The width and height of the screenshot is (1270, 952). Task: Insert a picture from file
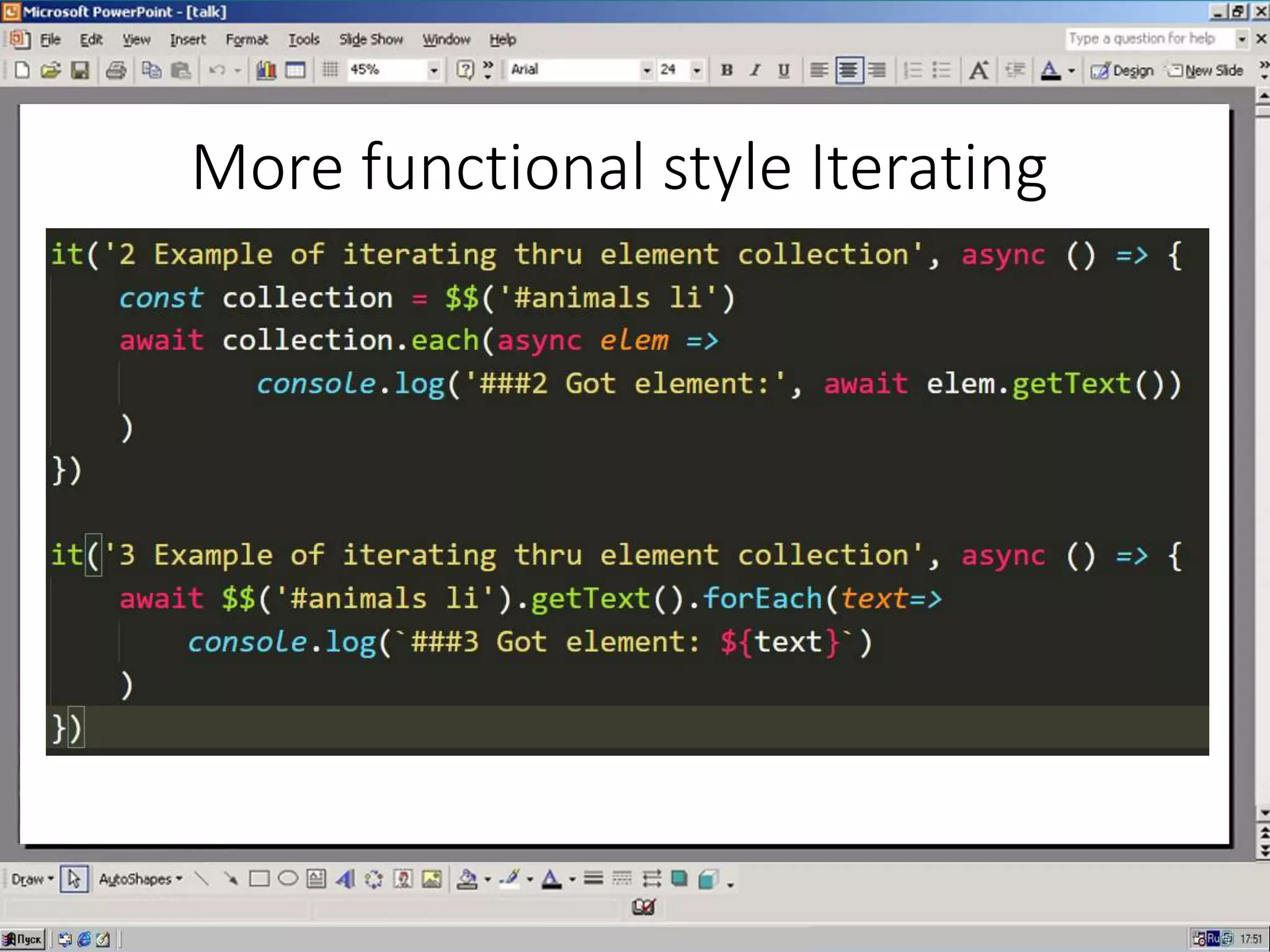click(x=432, y=879)
